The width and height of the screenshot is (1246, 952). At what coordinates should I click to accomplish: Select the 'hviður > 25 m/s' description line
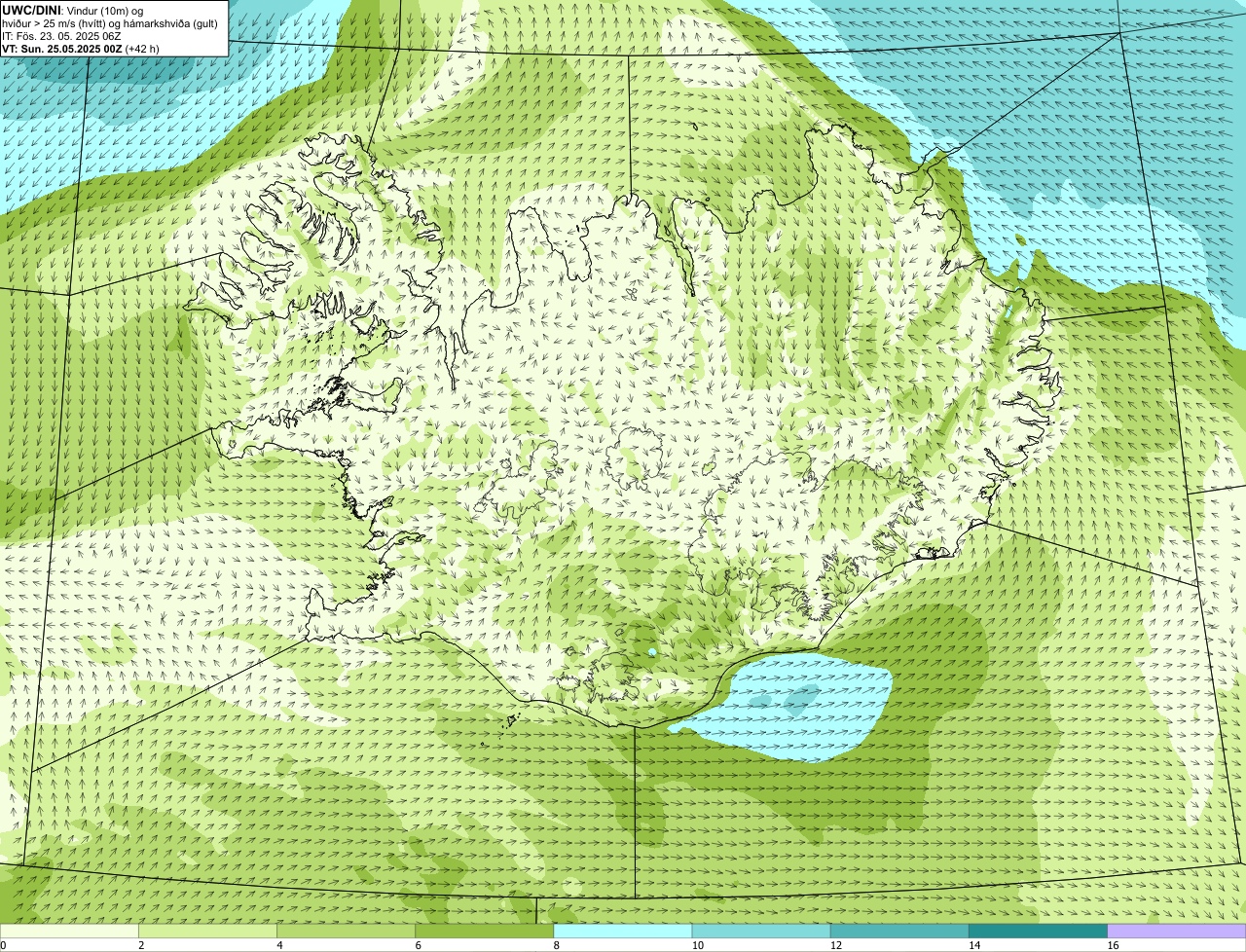click(110, 22)
